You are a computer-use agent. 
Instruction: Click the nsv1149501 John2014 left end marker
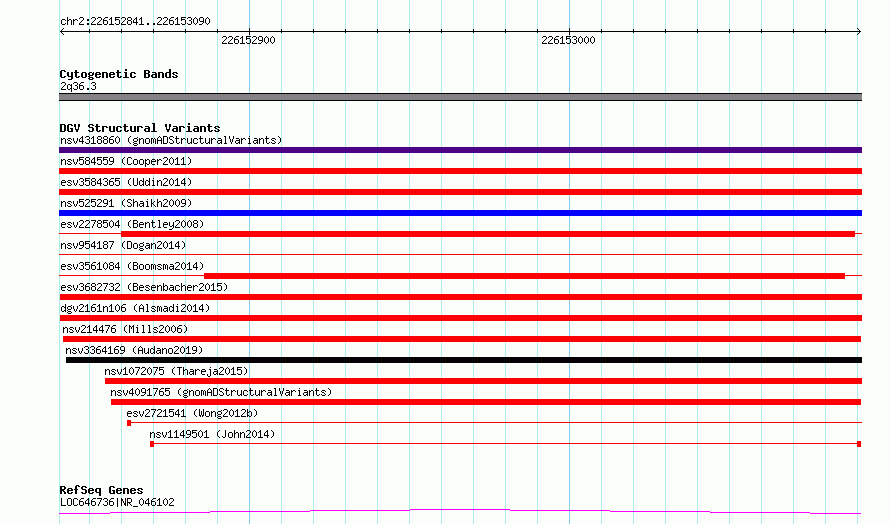pyautogui.click(x=152, y=444)
